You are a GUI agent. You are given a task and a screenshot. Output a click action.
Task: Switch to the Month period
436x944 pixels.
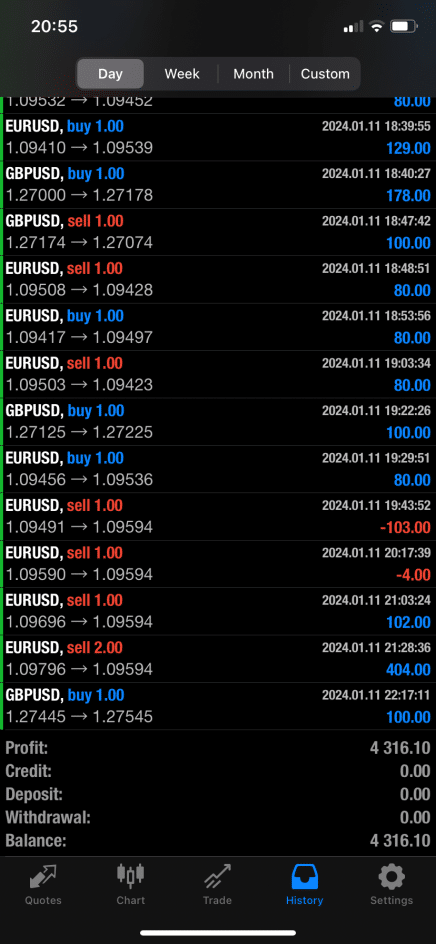[x=254, y=74]
